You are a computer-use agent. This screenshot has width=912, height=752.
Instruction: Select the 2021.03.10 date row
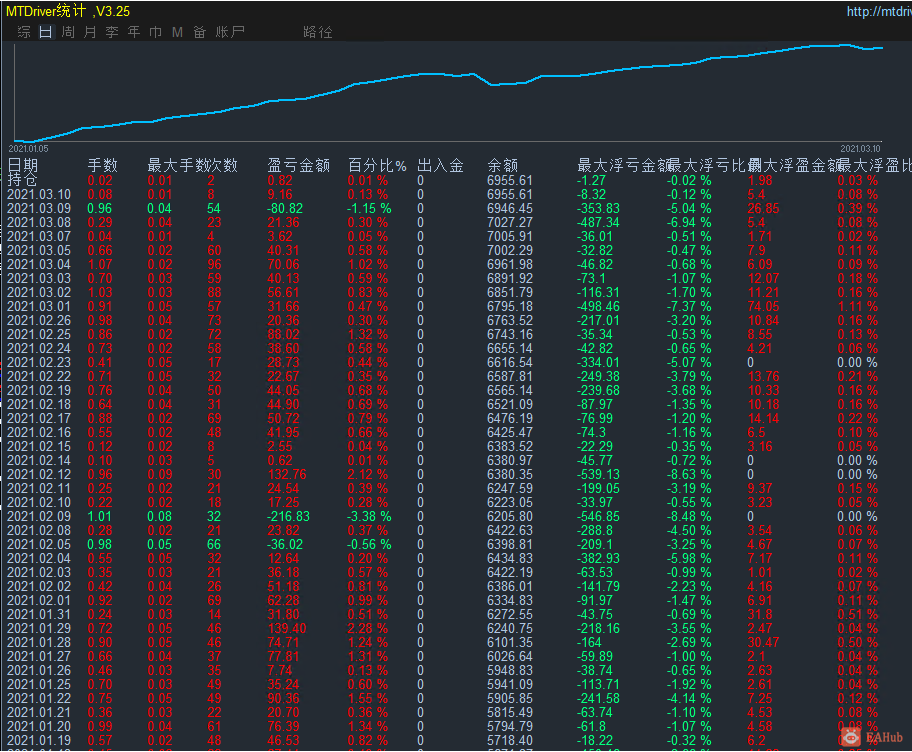(38, 194)
